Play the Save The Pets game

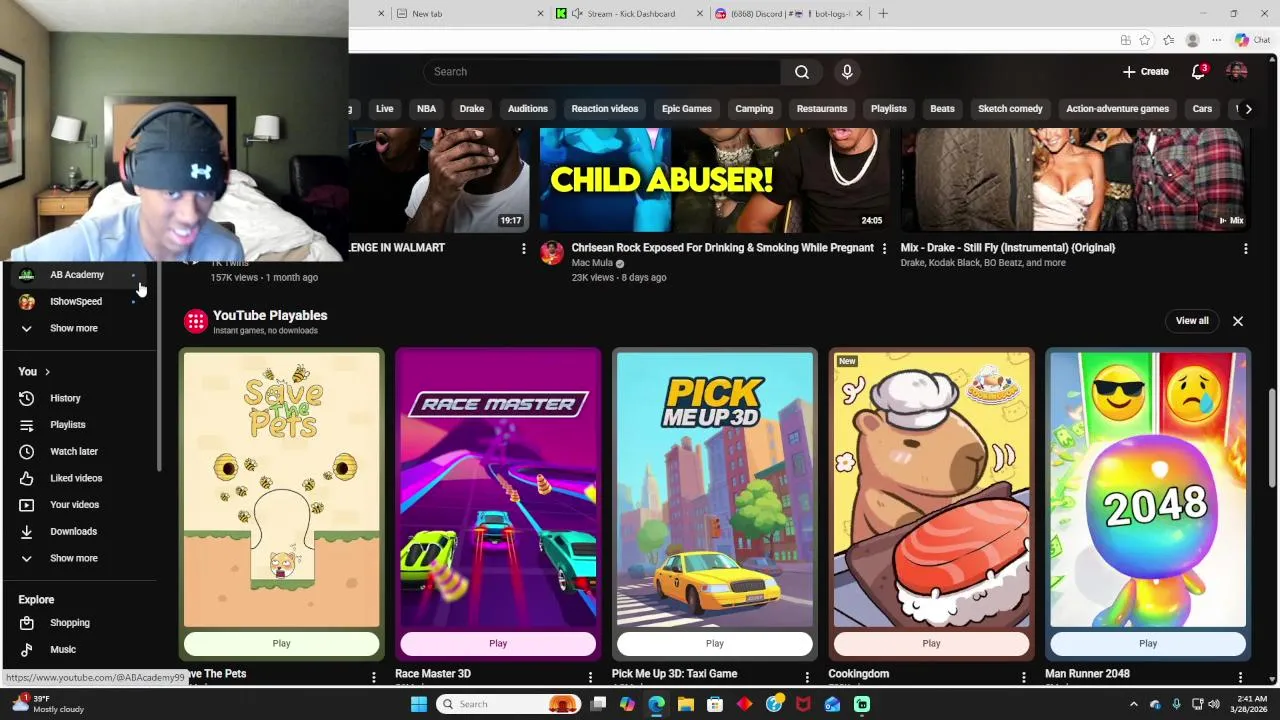coord(282,644)
